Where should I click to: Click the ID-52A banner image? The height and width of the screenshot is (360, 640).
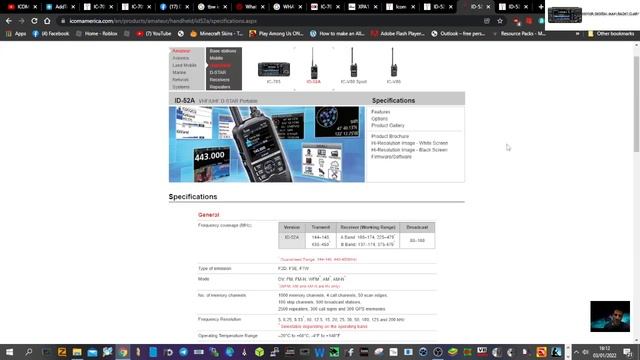pos(267,144)
